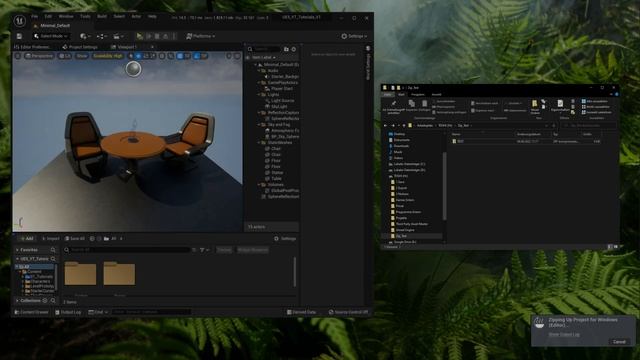Open the Actor menu in Unreal Editor
The image size is (640, 360).
[136, 17]
